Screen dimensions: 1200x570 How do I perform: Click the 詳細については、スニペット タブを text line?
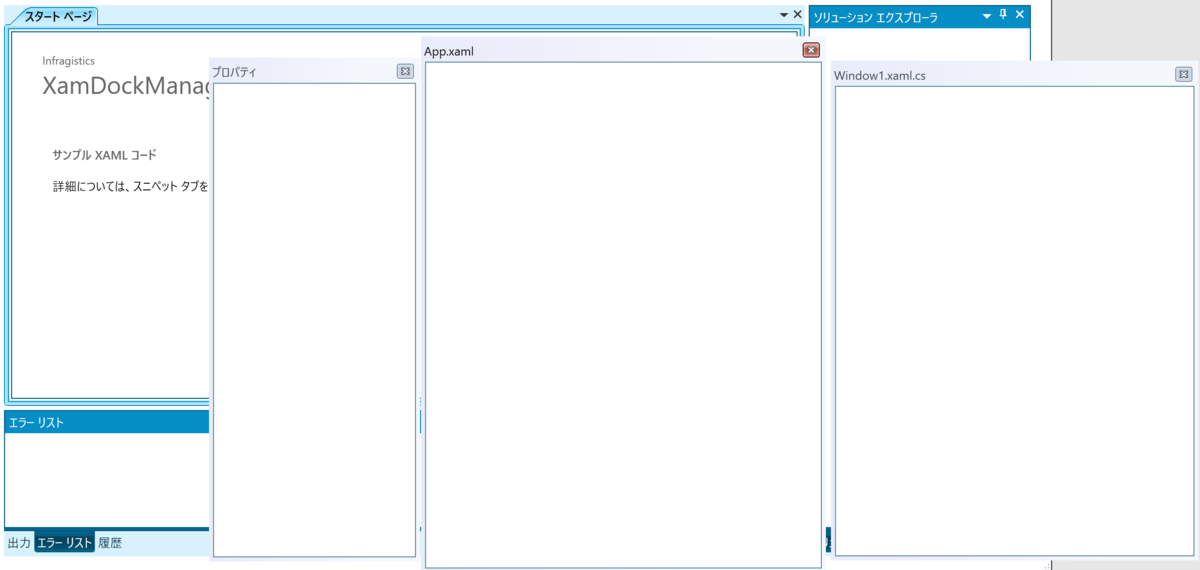(131, 187)
